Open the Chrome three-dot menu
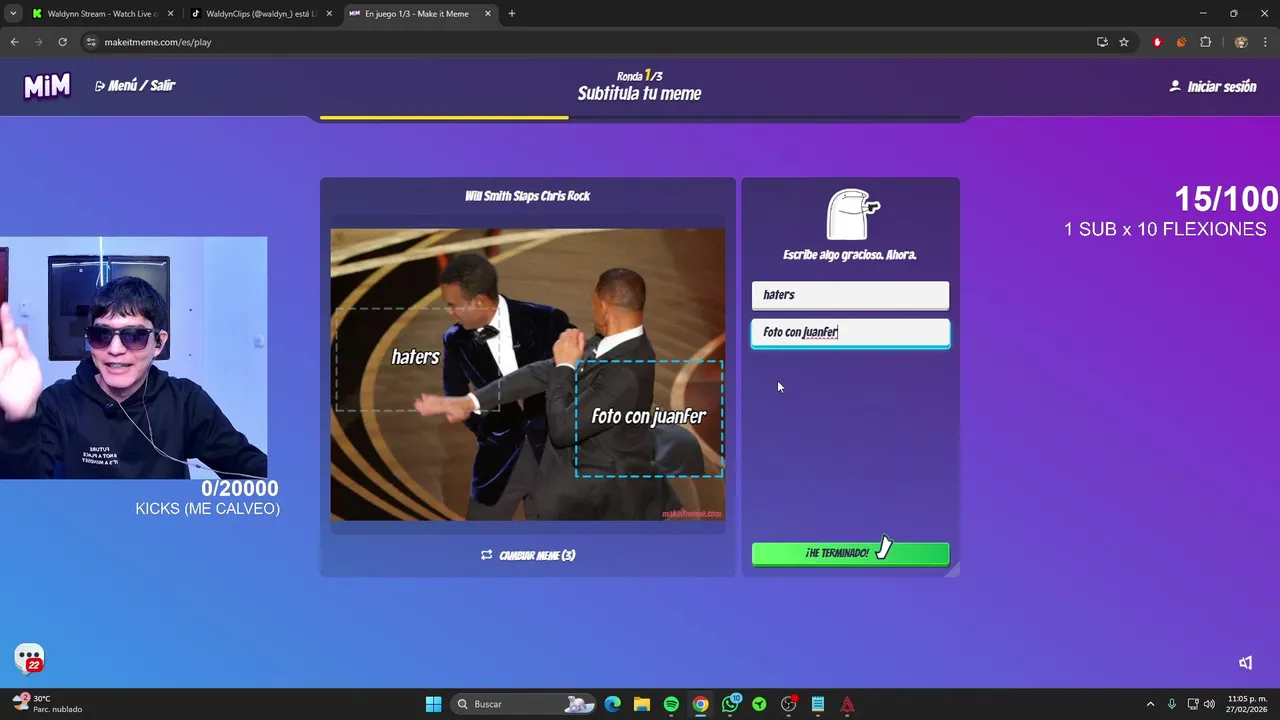The height and width of the screenshot is (720, 1280). click(1265, 42)
